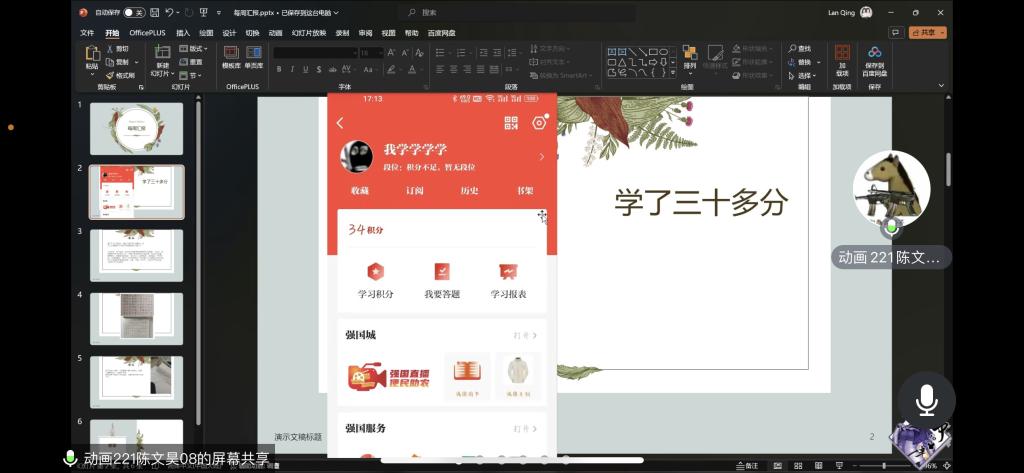Click the Notes (备注) button in status bar
This screenshot has width=1024, height=473.
pyautogui.click(x=748, y=466)
